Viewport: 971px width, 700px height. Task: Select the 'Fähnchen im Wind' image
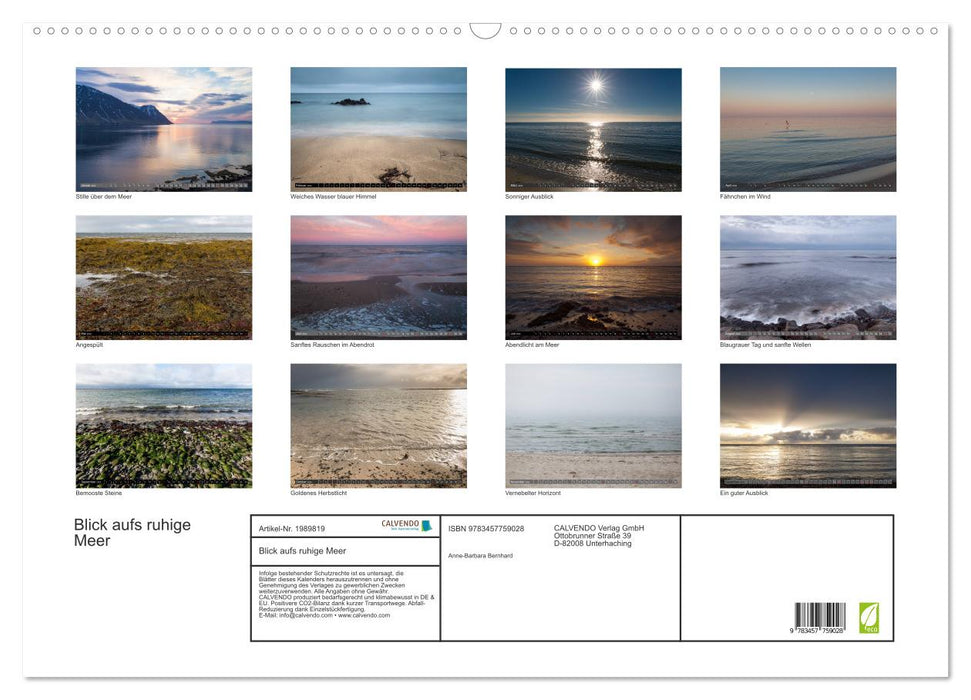point(808,129)
